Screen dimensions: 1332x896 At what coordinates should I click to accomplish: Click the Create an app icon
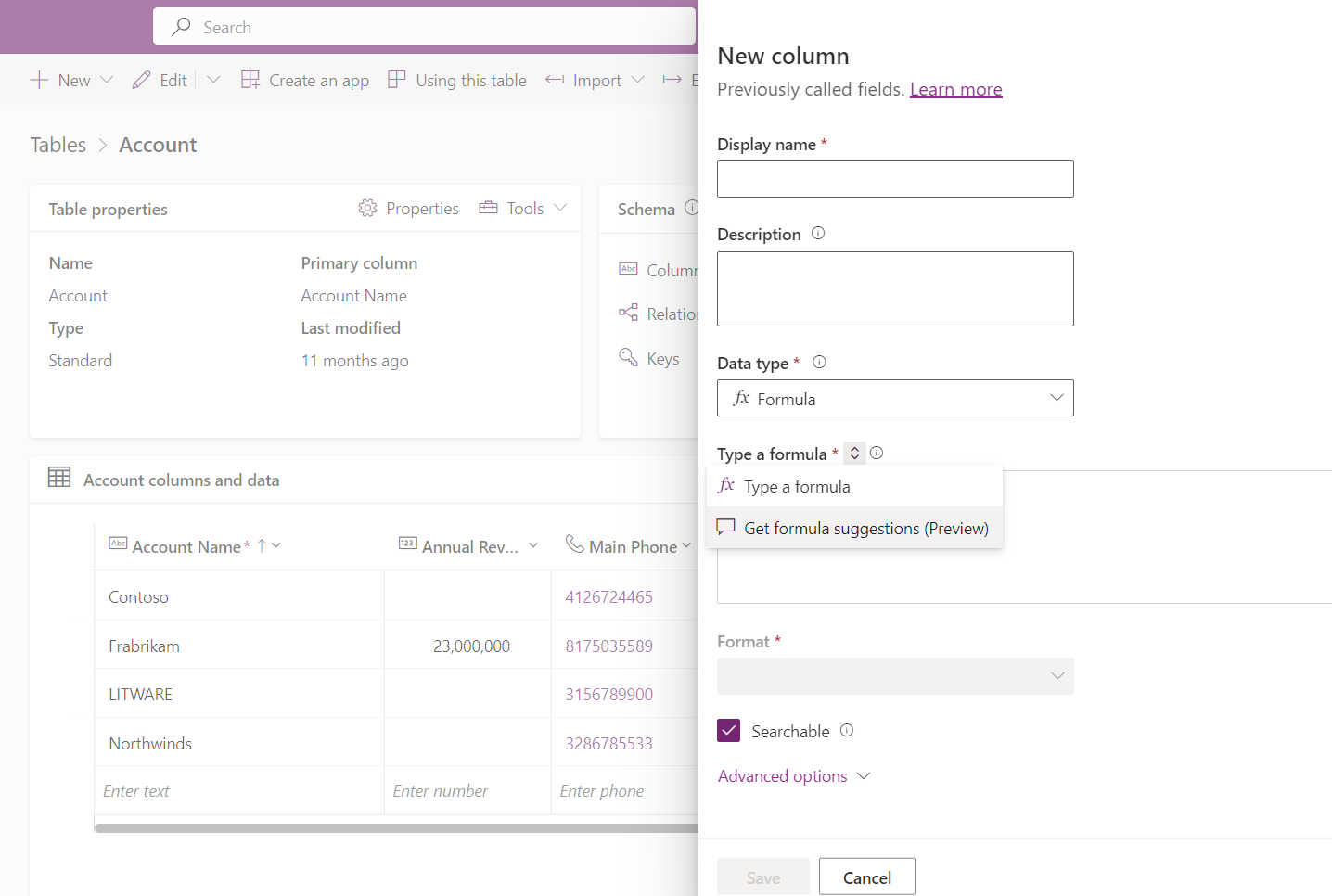pyautogui.click(x=250, y=81)
